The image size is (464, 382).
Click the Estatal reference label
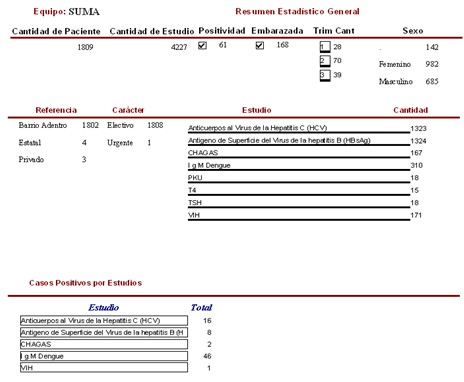(x=30, y=143)
